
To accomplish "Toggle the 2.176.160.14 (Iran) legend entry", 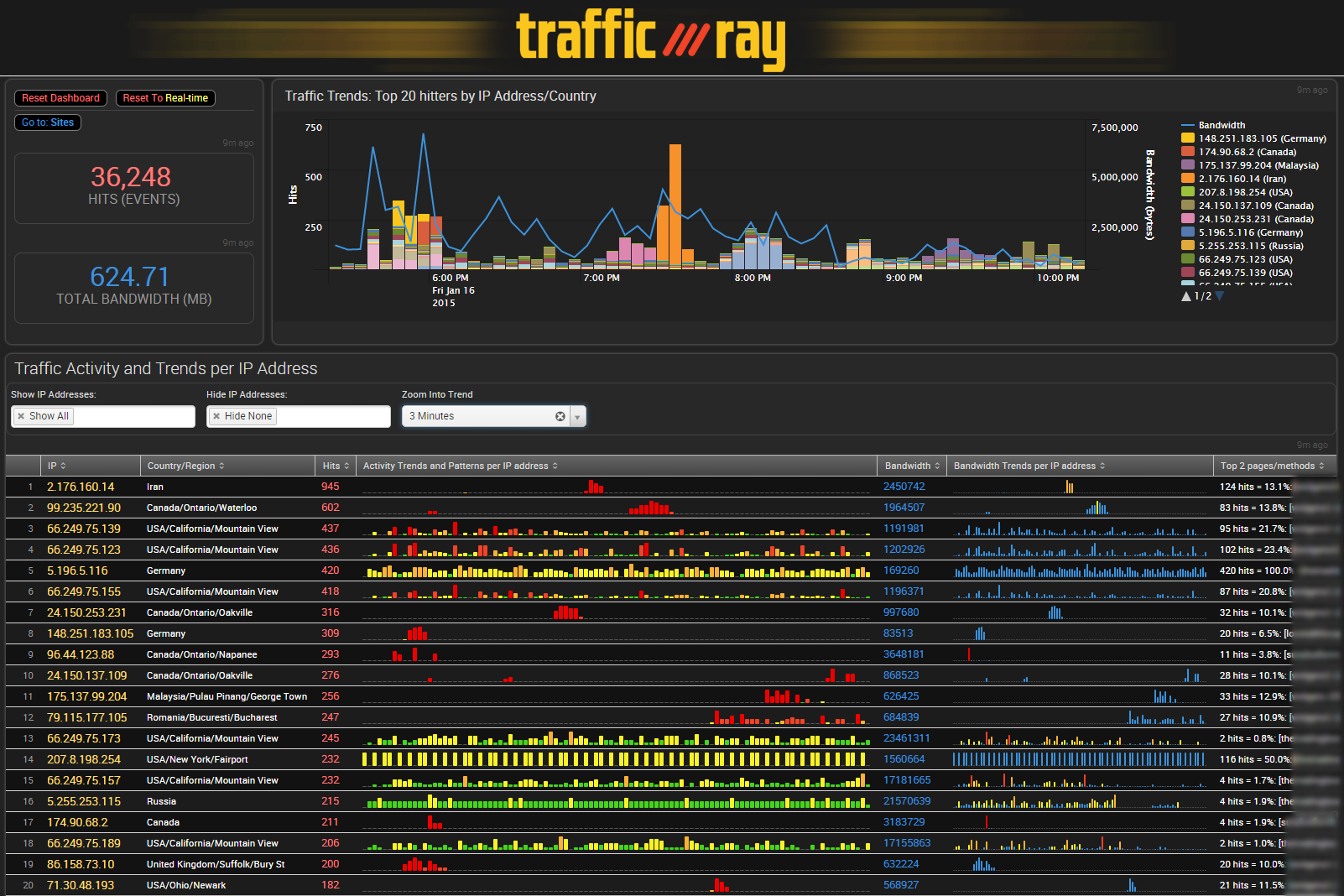I will tap(1233, 179).
